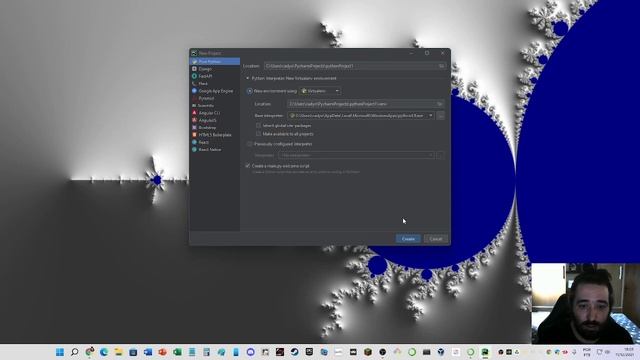The width and height of the screenshot is (640, 360).
Task: Toggle Create a main.py welcome script
Action: point(248,166)
